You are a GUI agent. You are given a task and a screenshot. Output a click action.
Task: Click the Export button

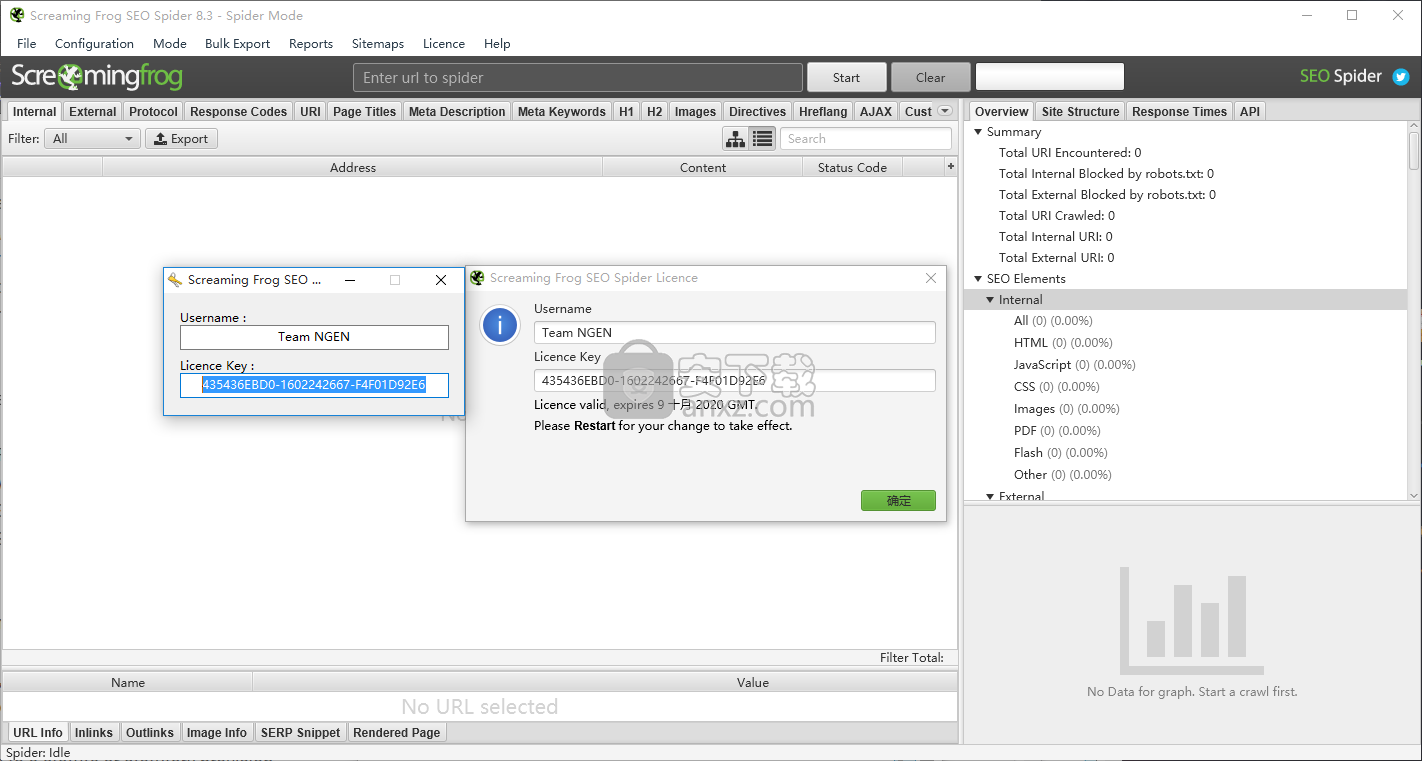coord(181,139)
